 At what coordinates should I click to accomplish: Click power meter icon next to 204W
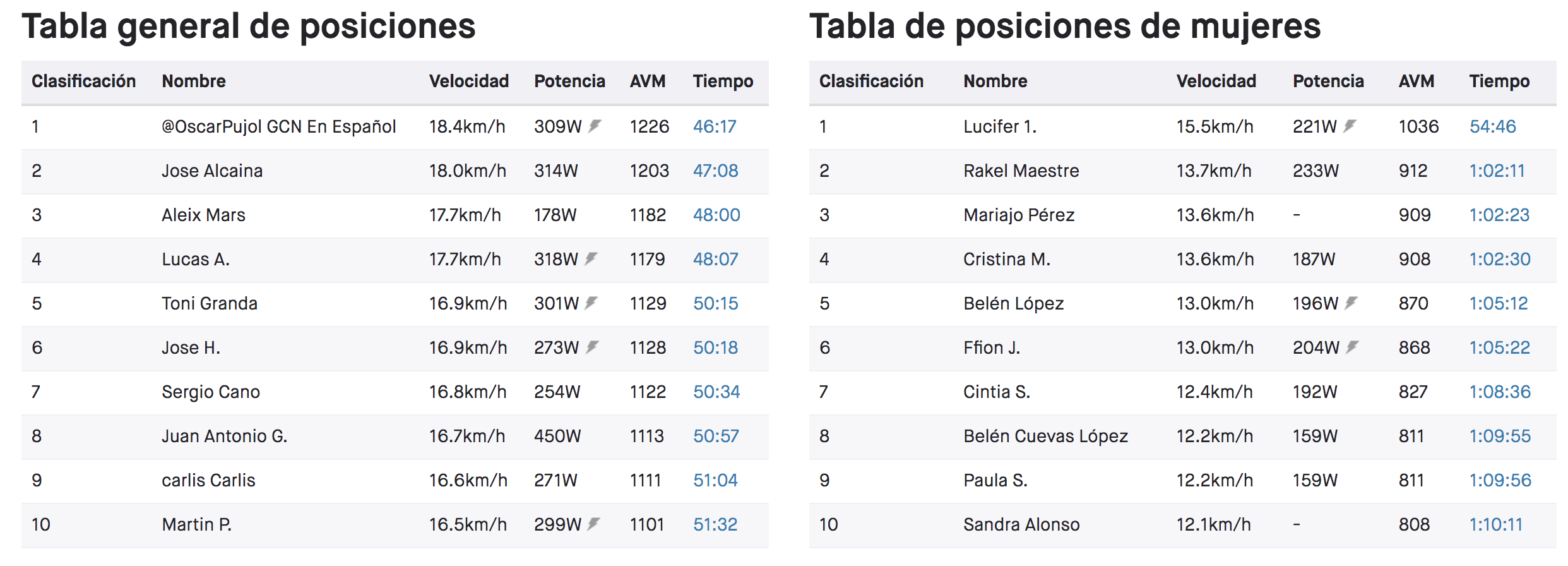click(1352, 347)
